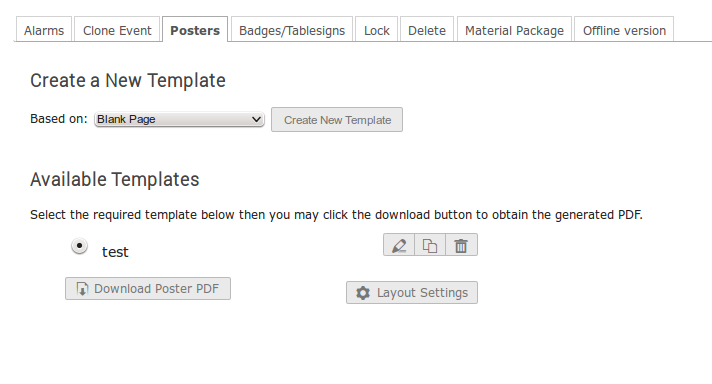The image size is (712, 384).
Task: Click the Create New Template button
Action: tap(337, 120)
